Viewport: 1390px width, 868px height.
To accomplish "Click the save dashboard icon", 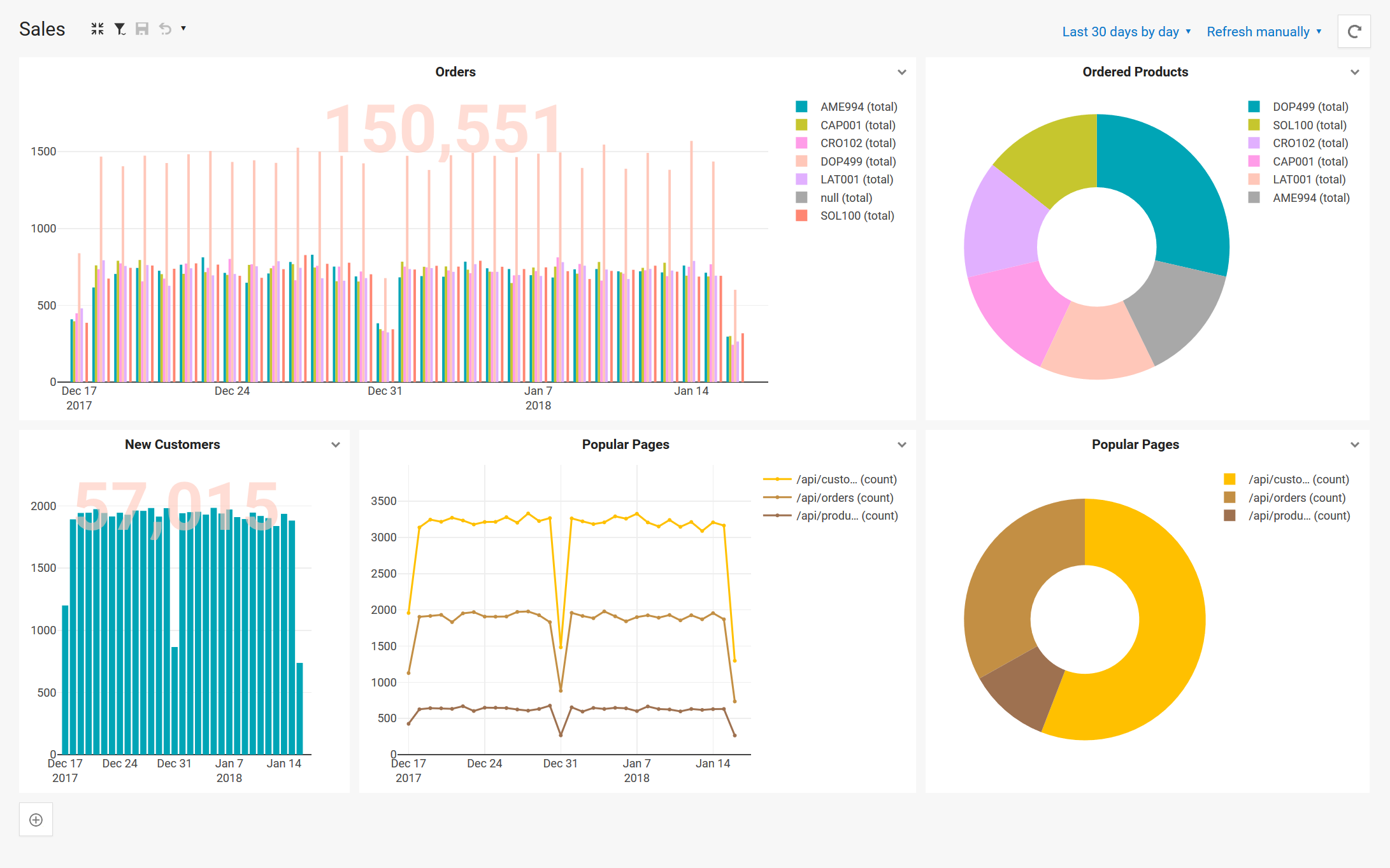I will point(142,29).
